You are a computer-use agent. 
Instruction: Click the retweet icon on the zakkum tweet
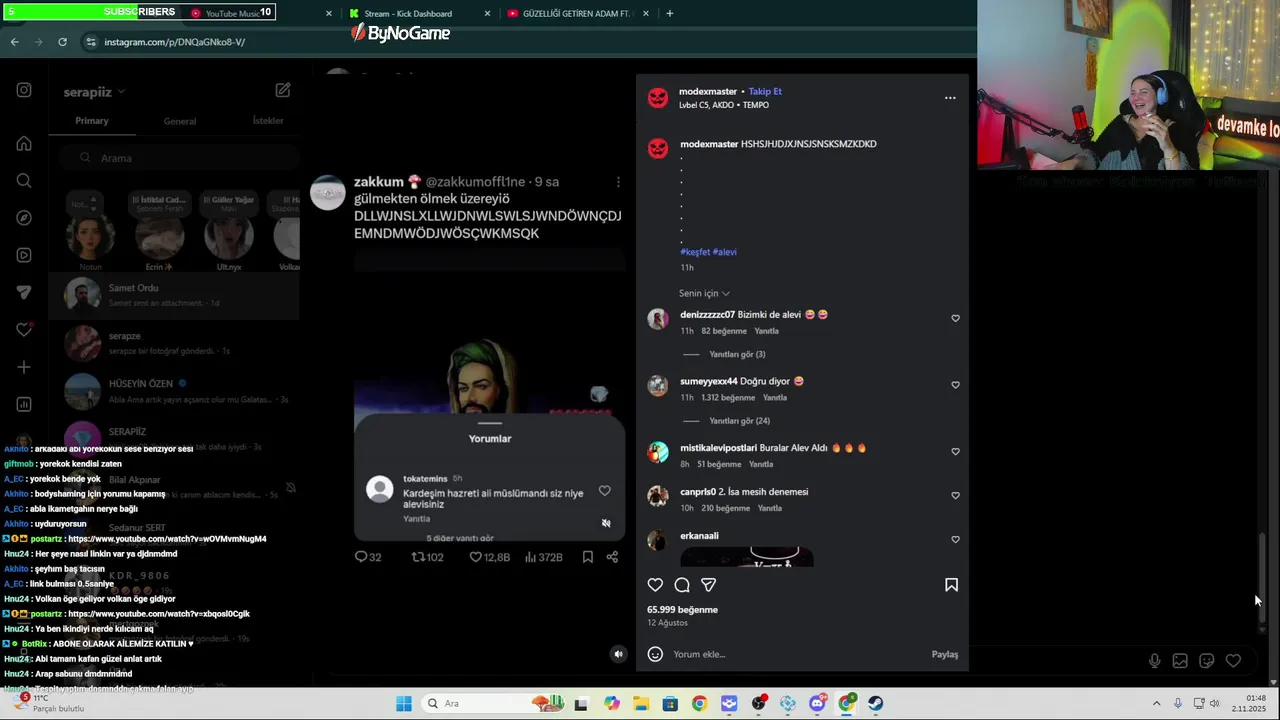419,557
